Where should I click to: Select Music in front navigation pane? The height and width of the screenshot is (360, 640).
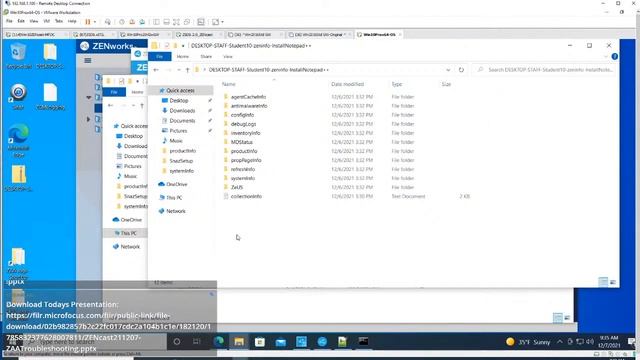tap(176, 141)
